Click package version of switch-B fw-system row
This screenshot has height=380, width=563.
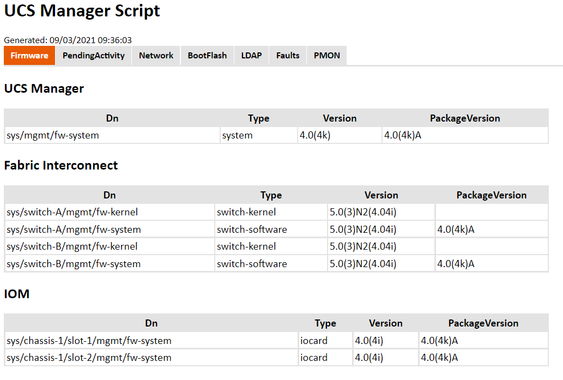click(x=492, y=264)
